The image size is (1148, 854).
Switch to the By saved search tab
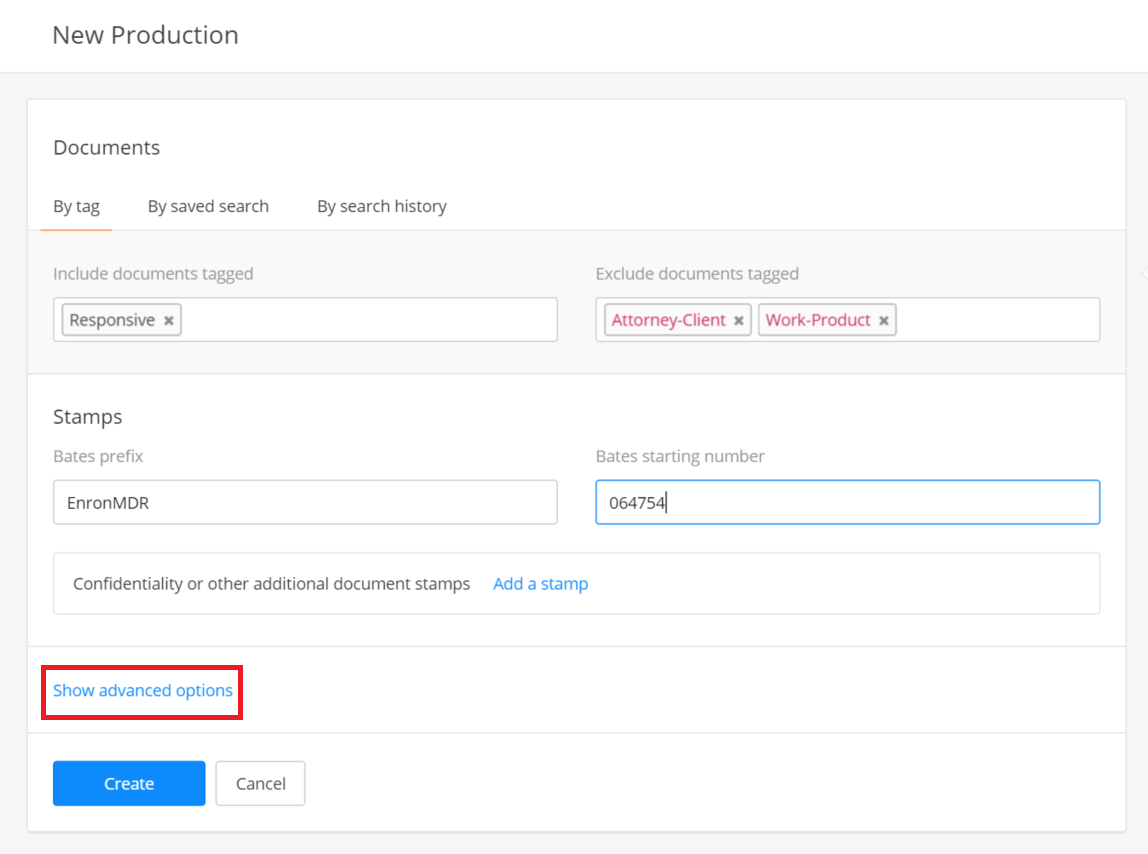click(208, 207)
